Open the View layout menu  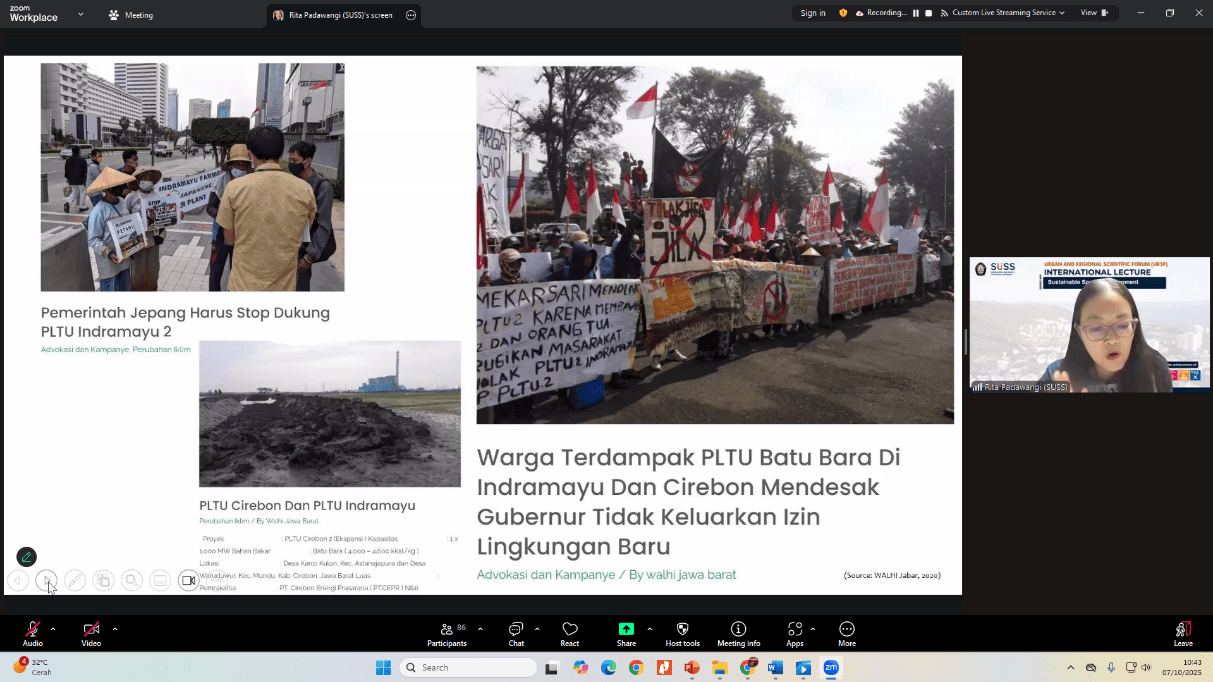tap(1094, 13)
